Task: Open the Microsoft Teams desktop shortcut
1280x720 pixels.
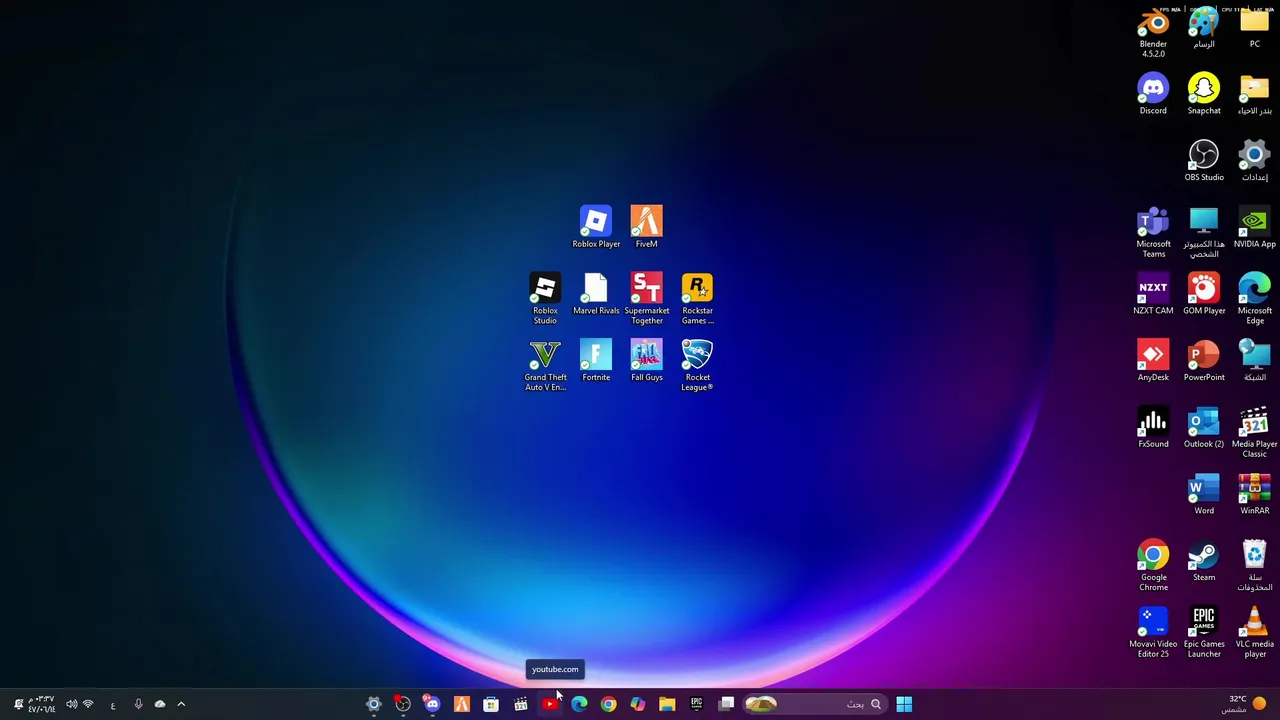Action: tap(1153, 232)
